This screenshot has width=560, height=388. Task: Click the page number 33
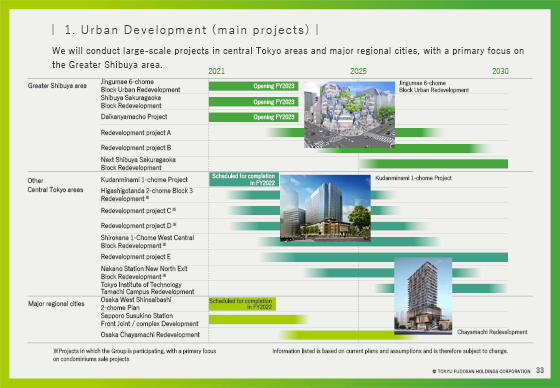coord(540,370)
